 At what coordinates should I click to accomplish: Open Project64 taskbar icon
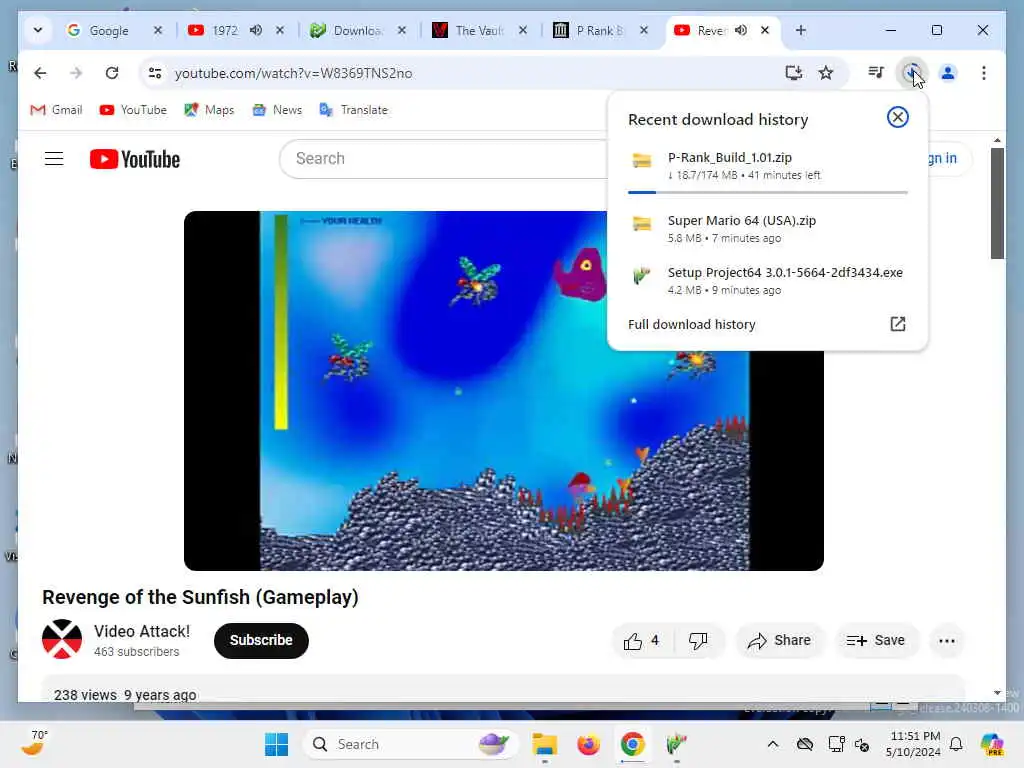pos(676,744)
